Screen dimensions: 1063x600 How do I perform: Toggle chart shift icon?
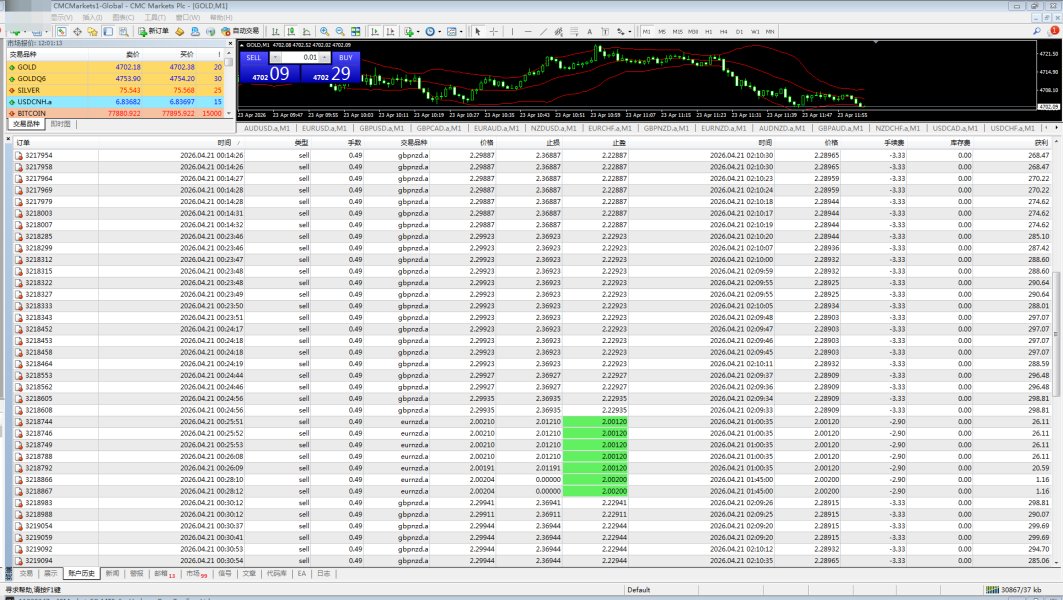(x=390, y=31)
